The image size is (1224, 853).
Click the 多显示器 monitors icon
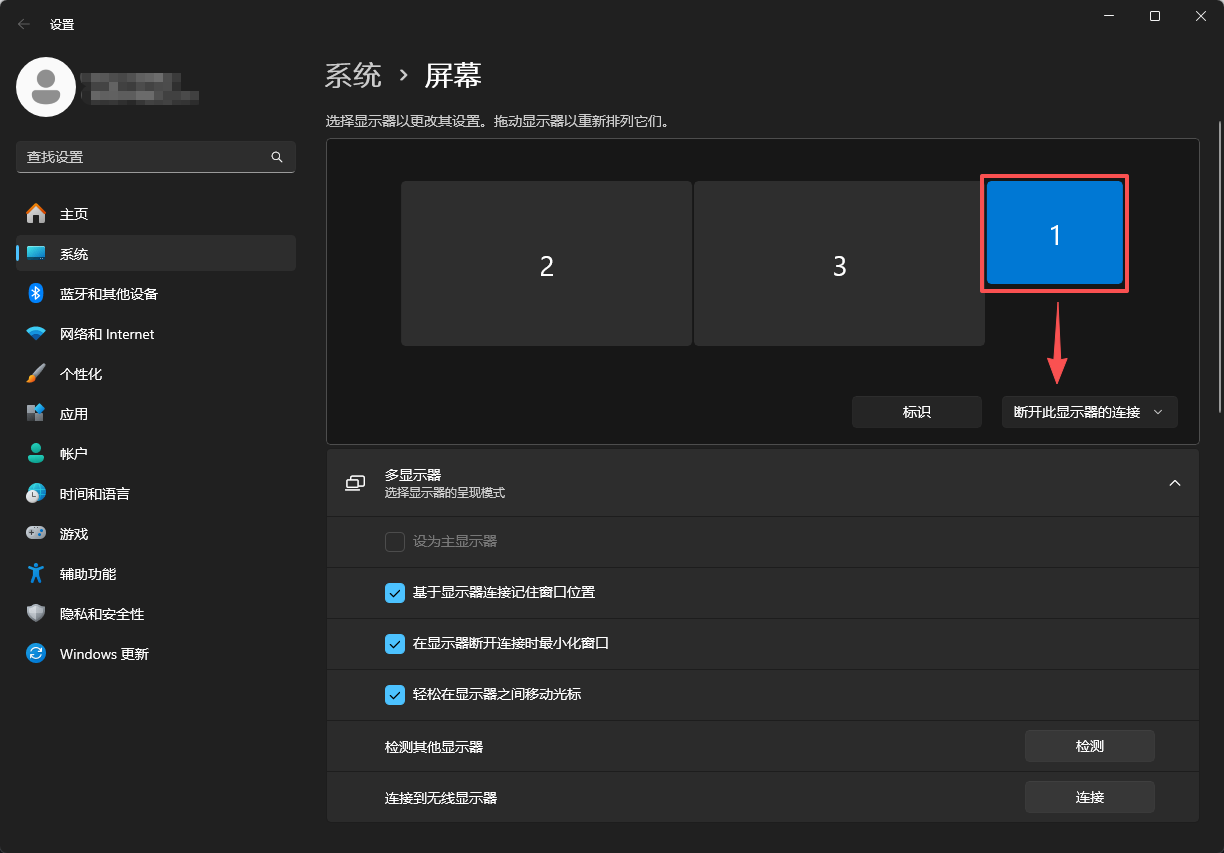click(x=356, y=483)
